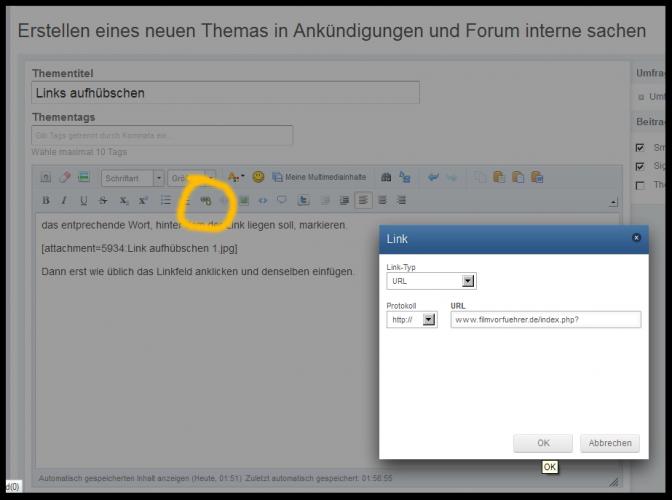Viewport: 672px width, 500px height.
Task: Open the Link-Typ URL dropdown
Action: click(431, 282)
